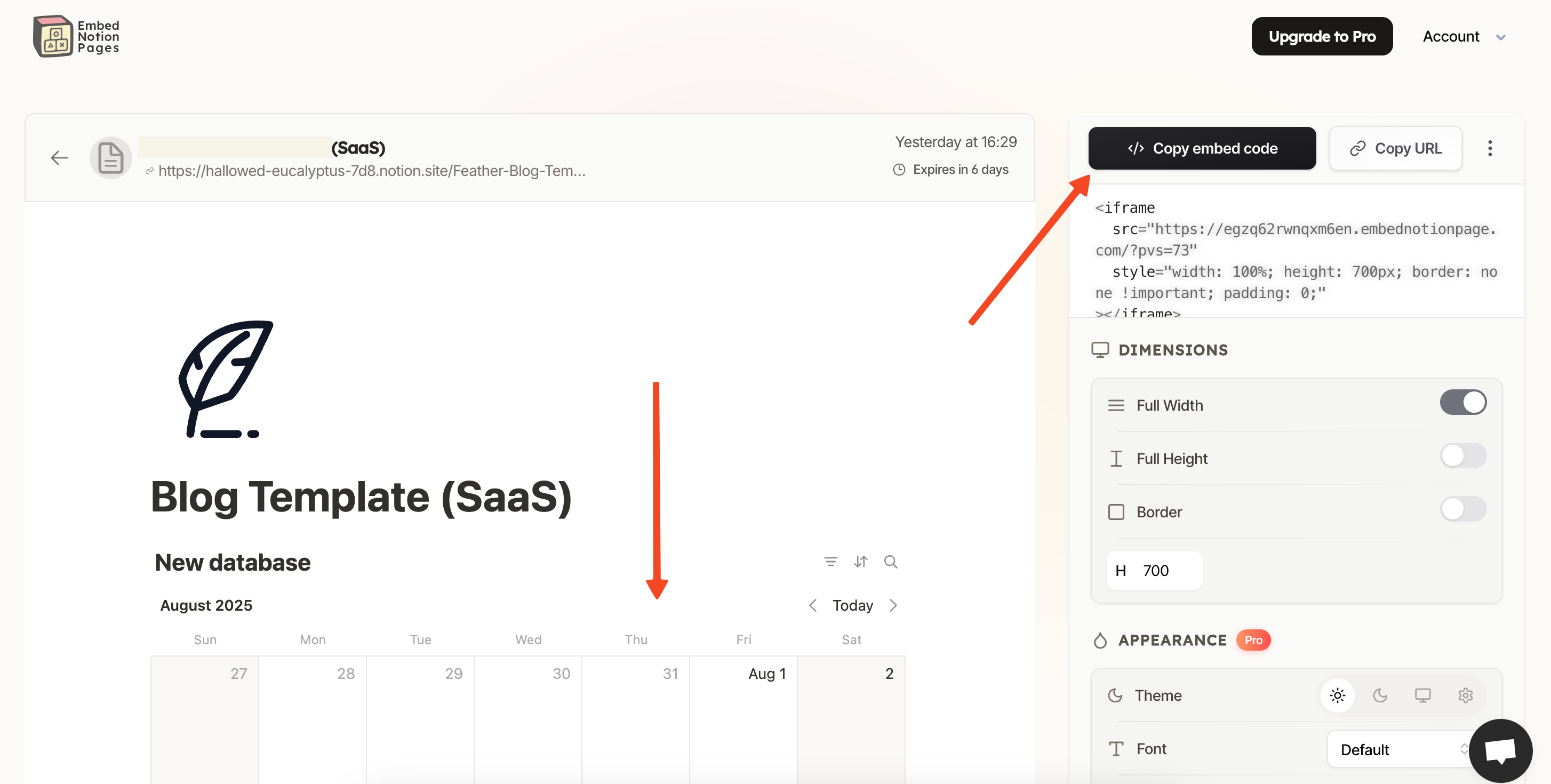This screenshot has width=1551, height=784.
Task: Jump to Today in the calendar
Action: pos(852,605)
